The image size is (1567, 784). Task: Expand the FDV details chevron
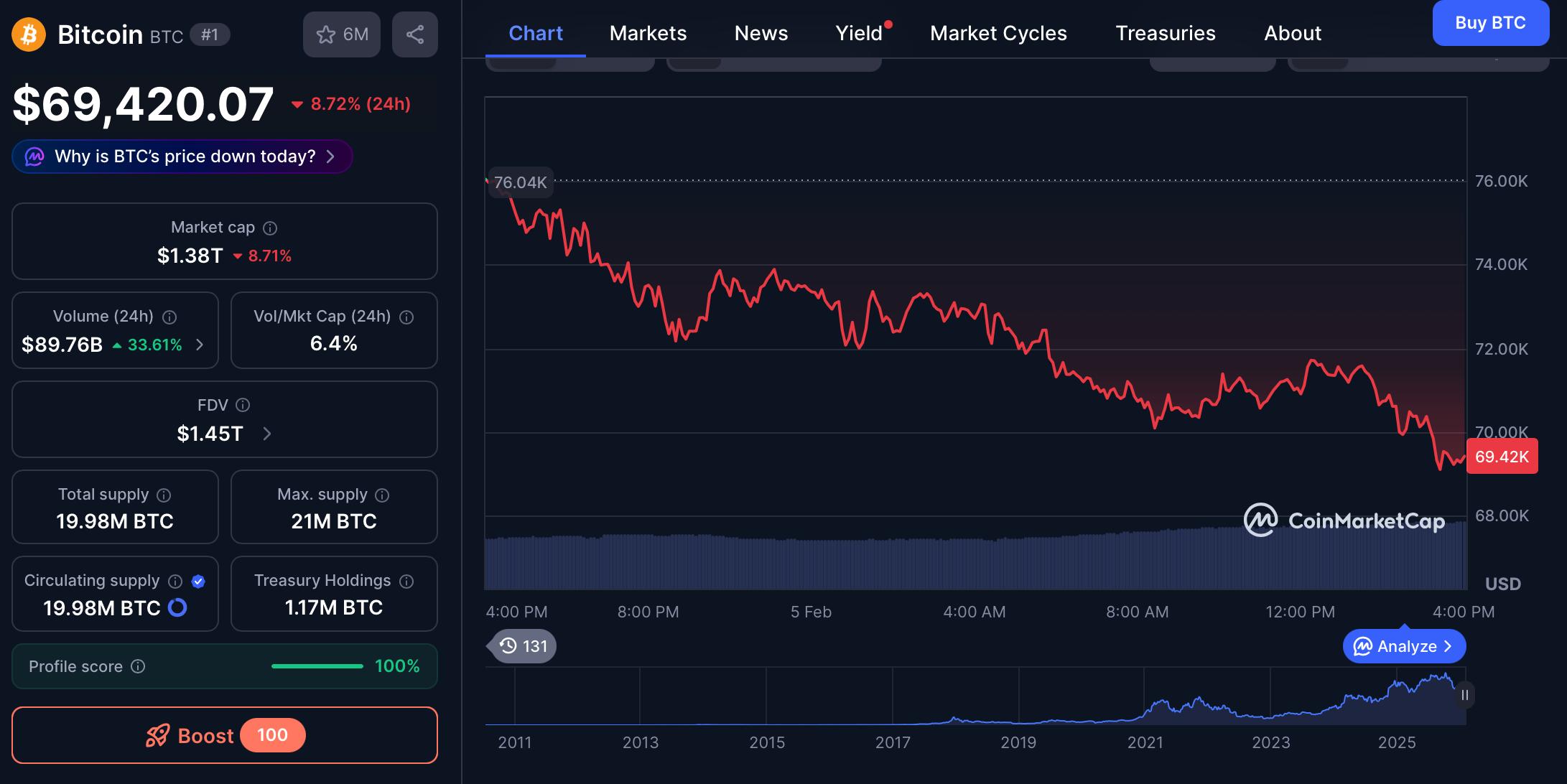click(267, 434)
